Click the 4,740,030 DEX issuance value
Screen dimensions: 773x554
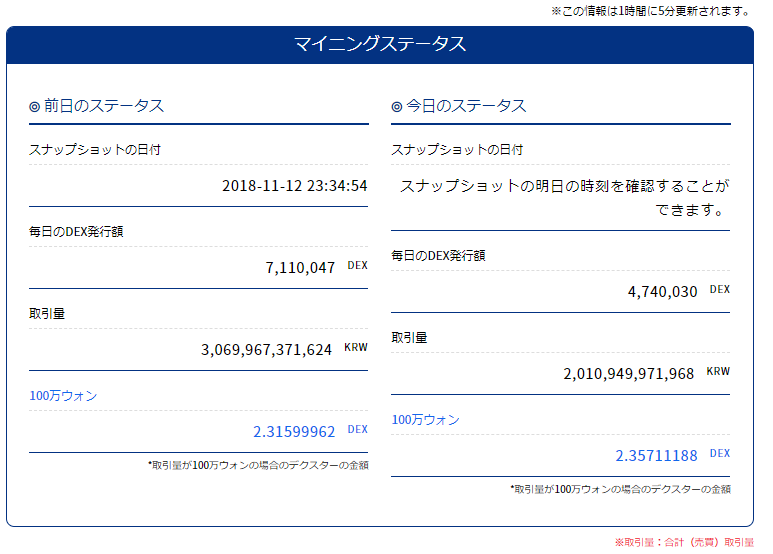click(x=662, y=292)
